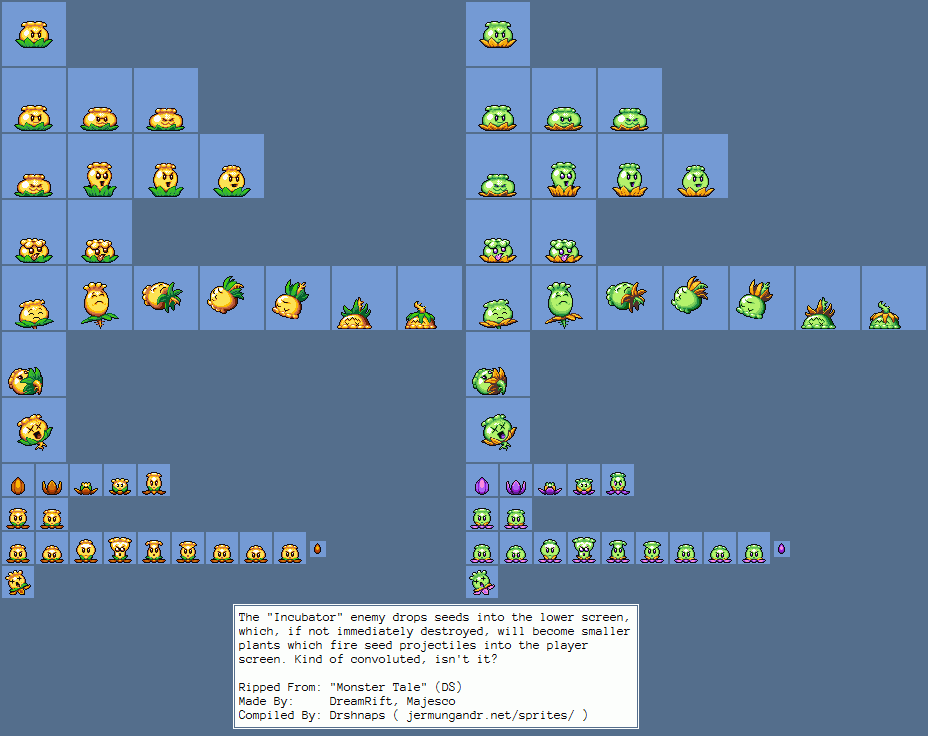Viewport: 928px width, 736px height.
Task: Click the line 'plants which fire seed projectiles'
Action: [413, 645]
